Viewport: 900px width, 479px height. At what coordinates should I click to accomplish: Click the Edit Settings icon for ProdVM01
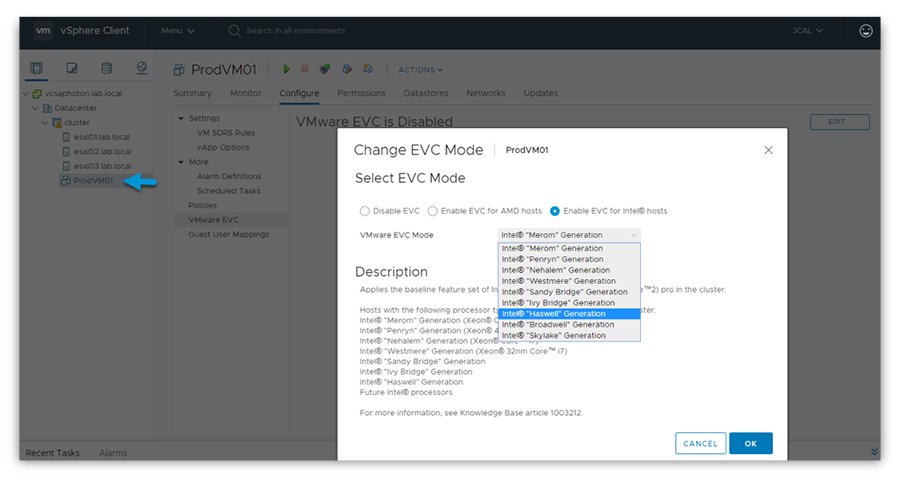[347, 69]
